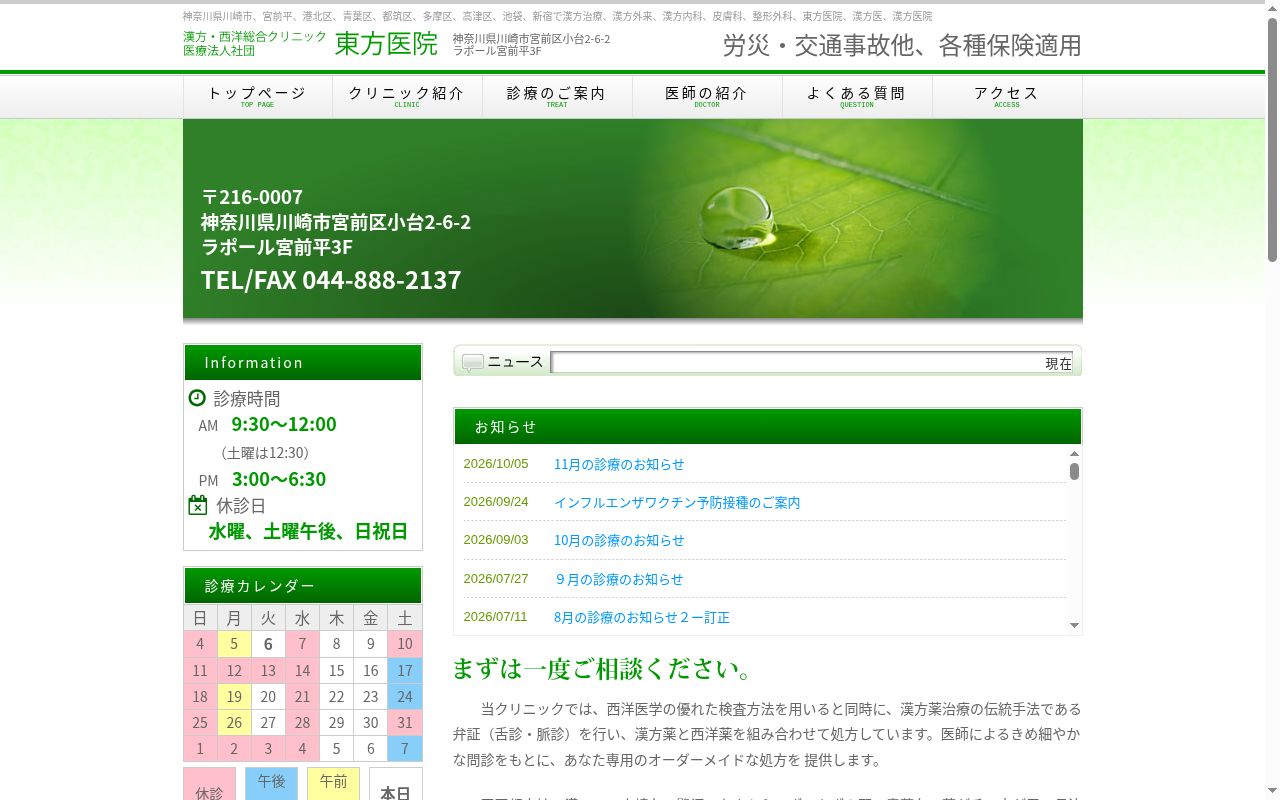This screenshot has height=800, width=1280.
Task: Click the 本日 legend box
Action: point(396,784)
